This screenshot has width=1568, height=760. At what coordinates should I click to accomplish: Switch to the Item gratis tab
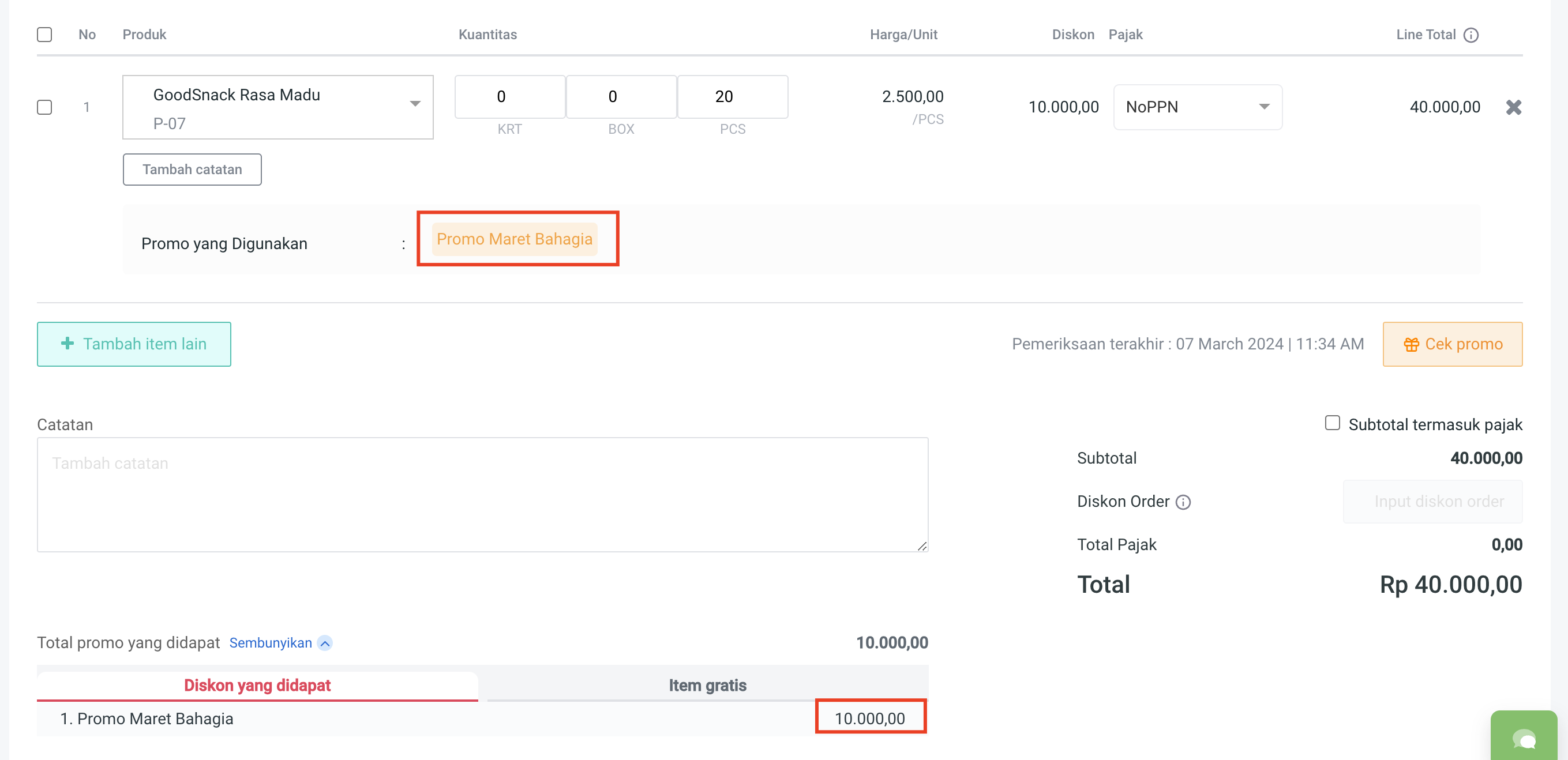pos(707,685)
